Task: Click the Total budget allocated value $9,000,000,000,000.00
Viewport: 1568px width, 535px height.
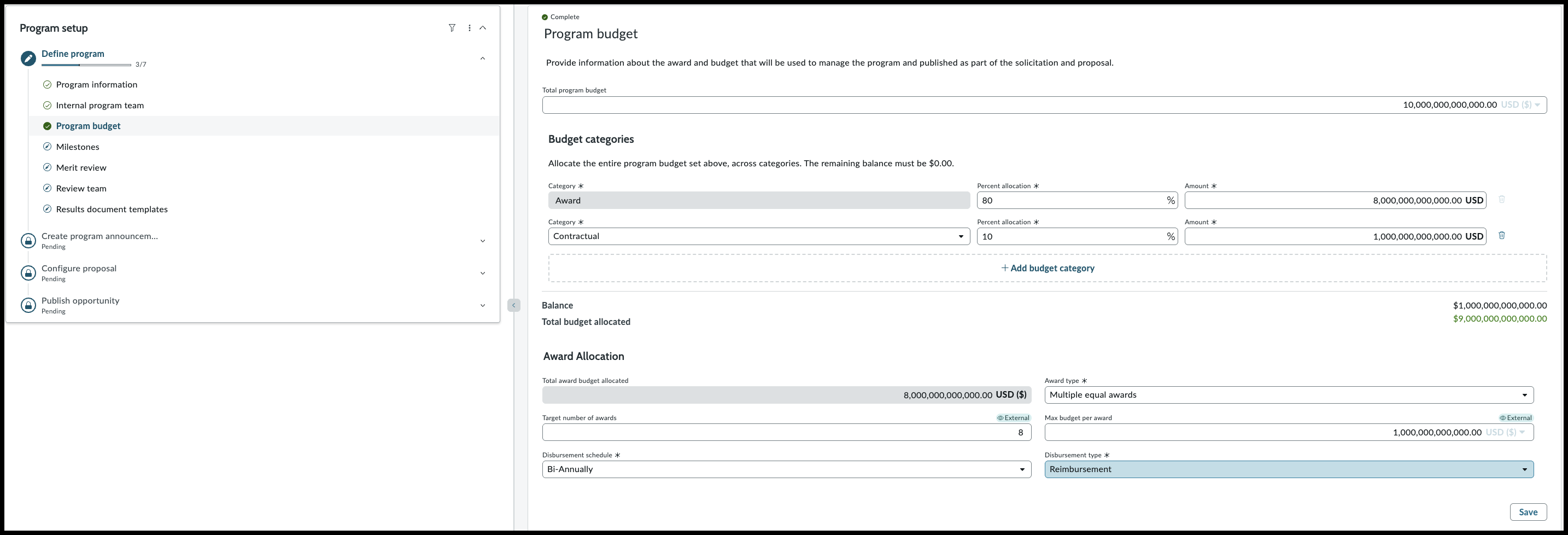Action: click(1500, 319)
